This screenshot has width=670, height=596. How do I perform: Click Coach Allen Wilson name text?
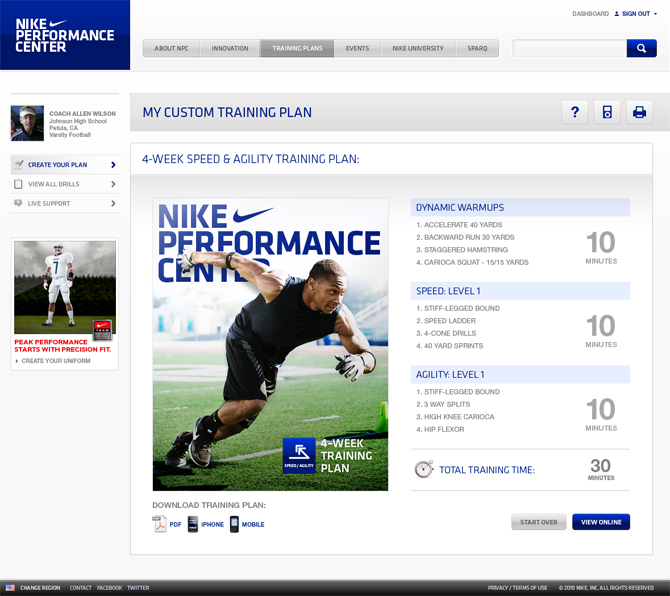(82, 113)
